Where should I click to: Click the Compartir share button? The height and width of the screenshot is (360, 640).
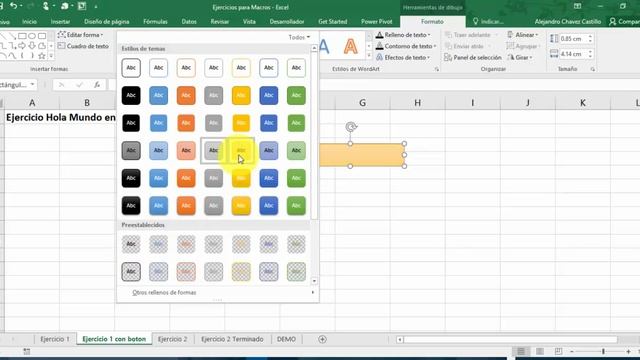[x=624, y=22]
